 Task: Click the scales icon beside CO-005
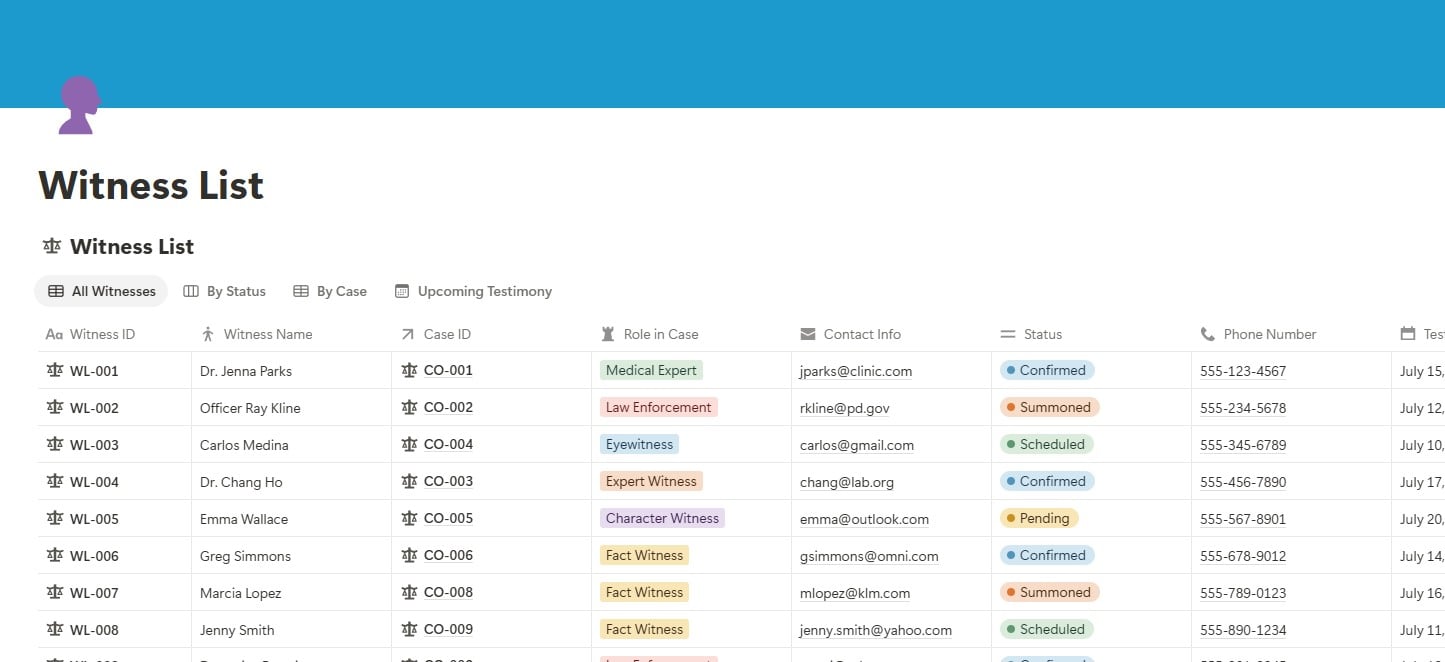(409, 518)
